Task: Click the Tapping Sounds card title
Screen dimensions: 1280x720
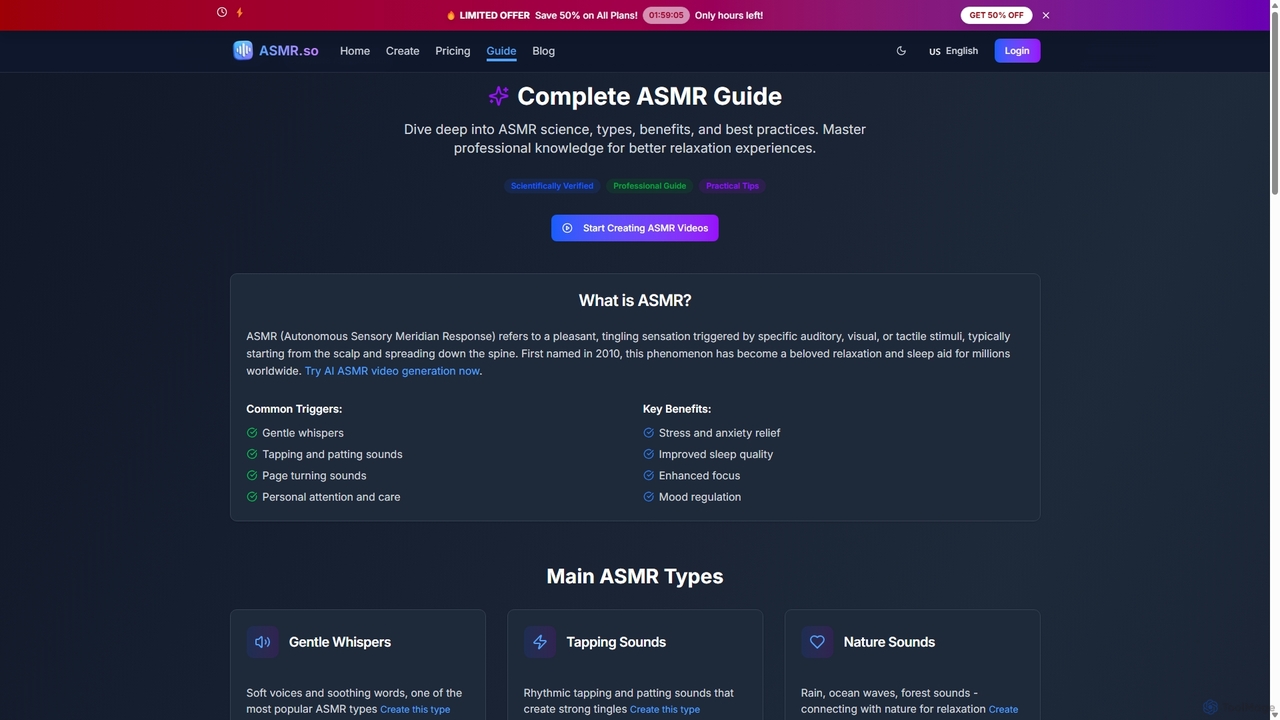Action: coord(616,642)
